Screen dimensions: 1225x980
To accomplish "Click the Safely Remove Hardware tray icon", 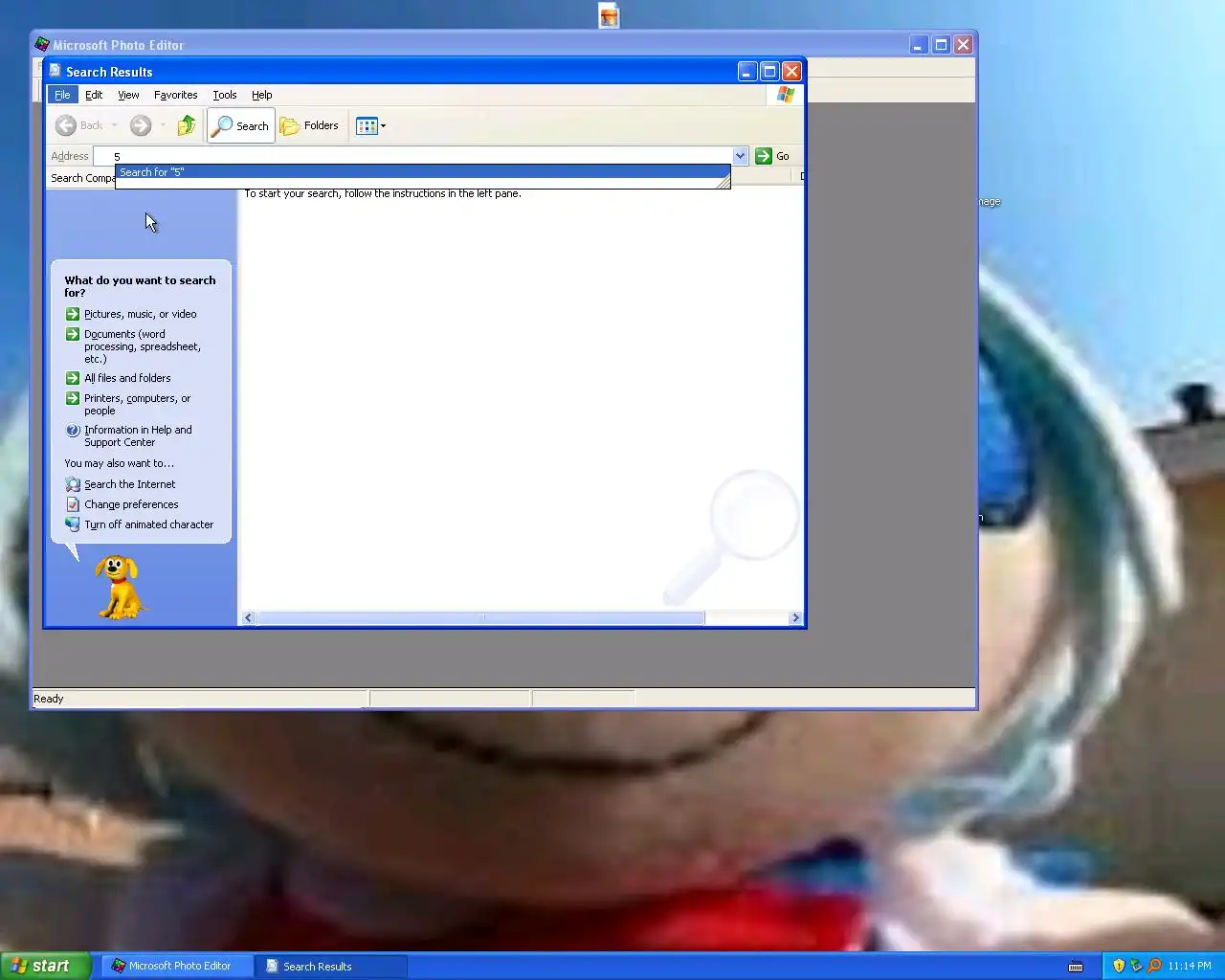I will point(1137,966).
